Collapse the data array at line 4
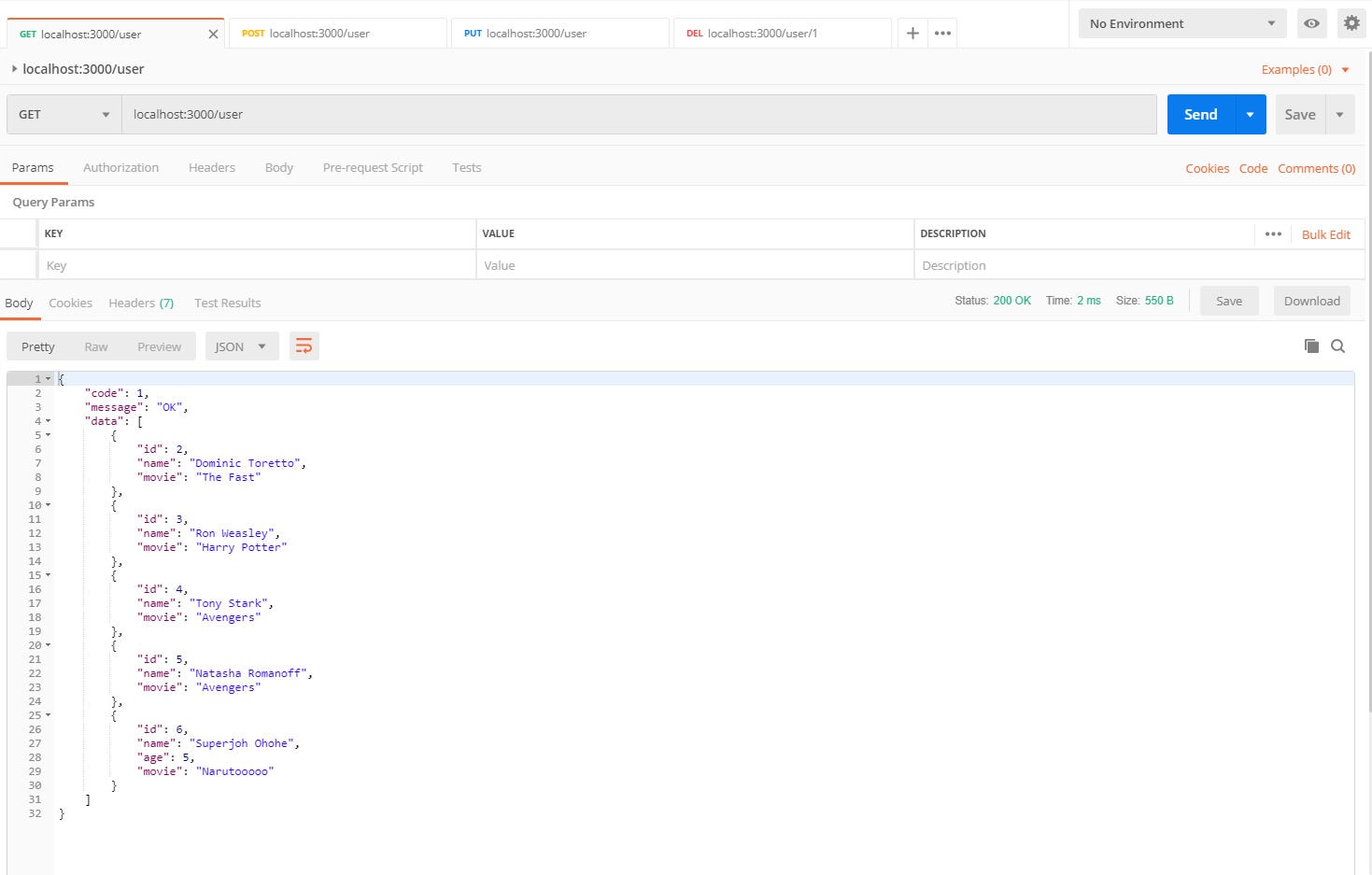This screenshot has width=1372, height=875. [49, 421]
